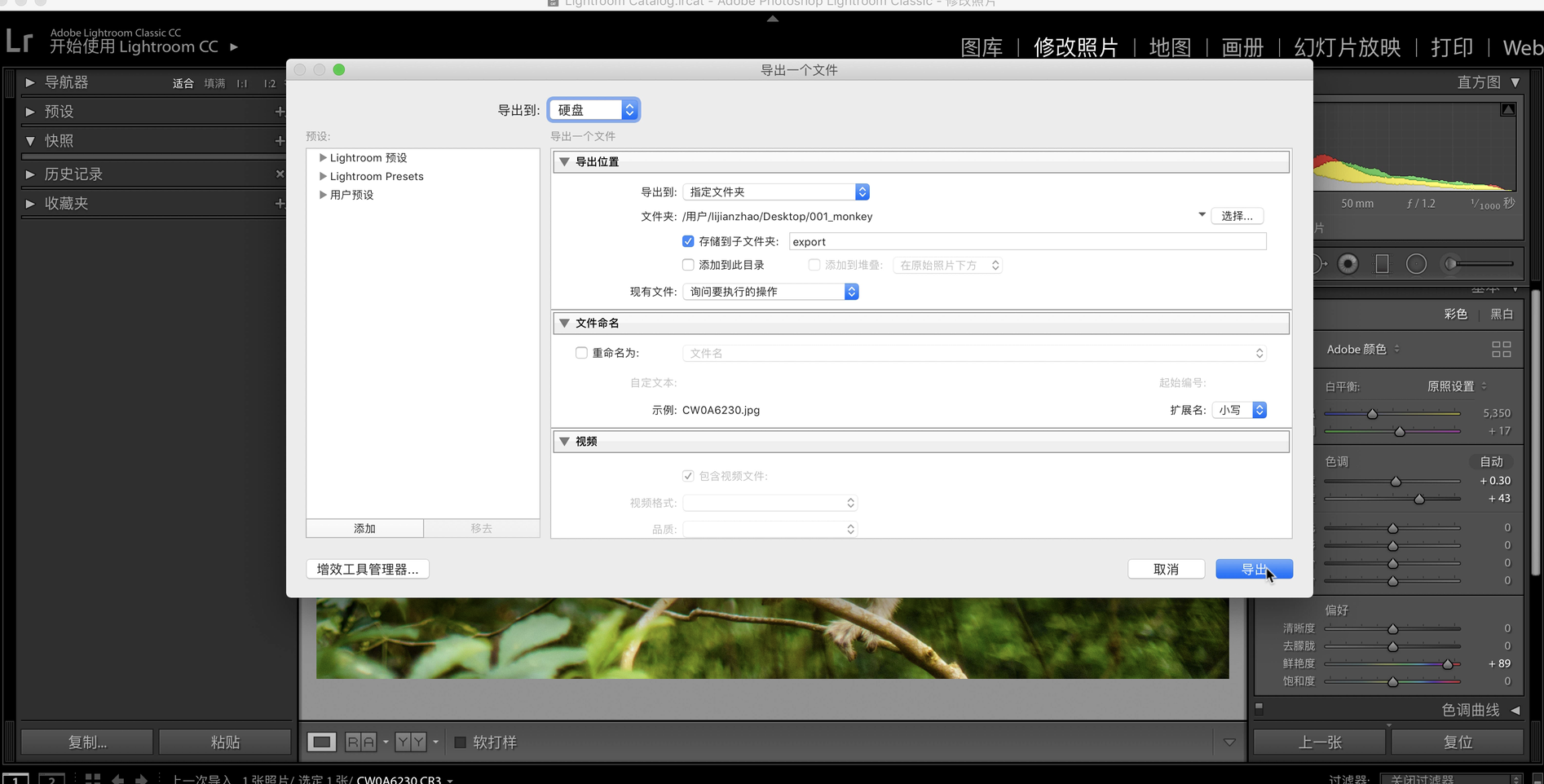Switch to the Map module
1544x784 pixels.
click(1170, 47)
